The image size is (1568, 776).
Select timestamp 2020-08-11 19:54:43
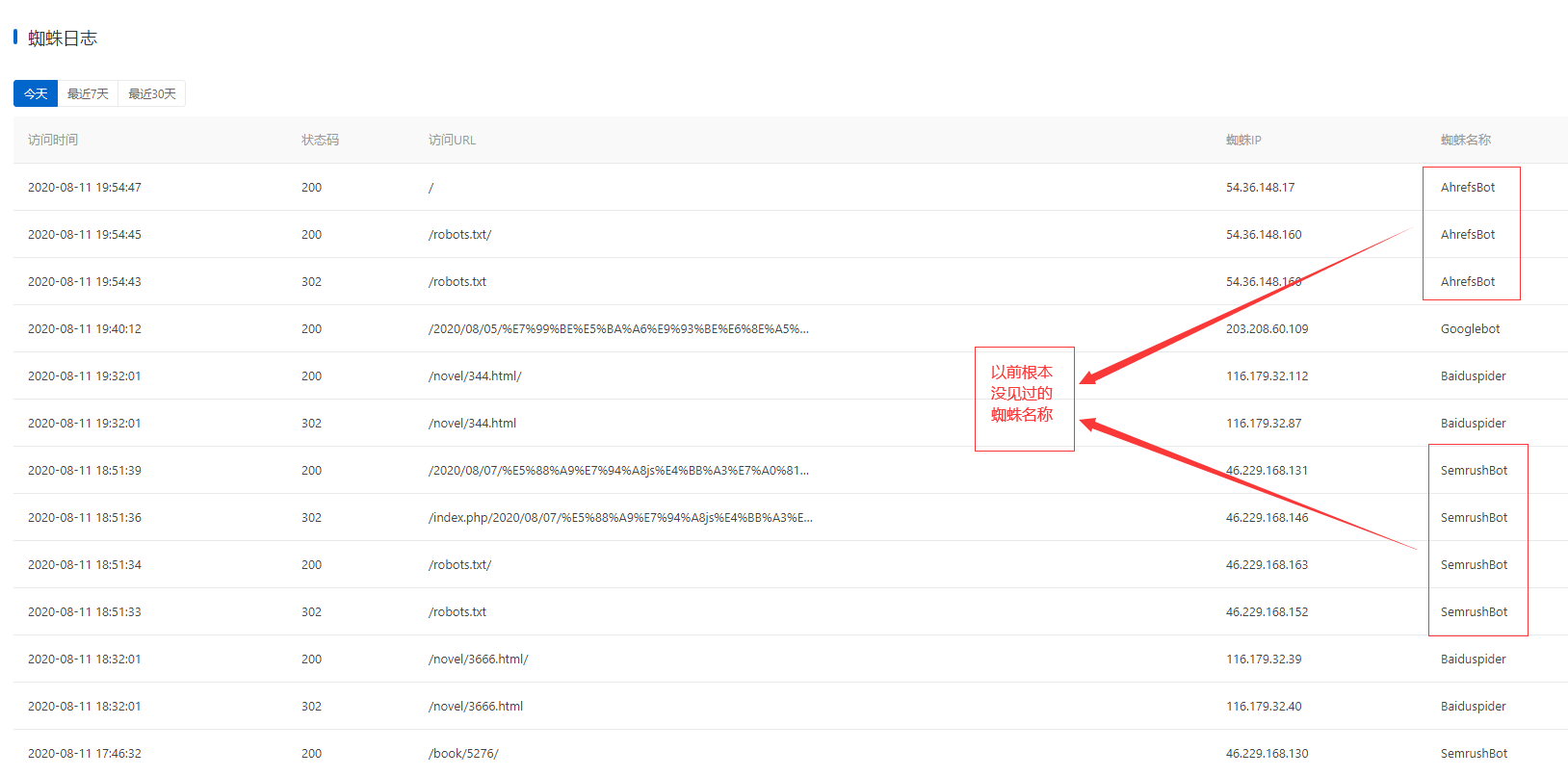coord(85,281)
